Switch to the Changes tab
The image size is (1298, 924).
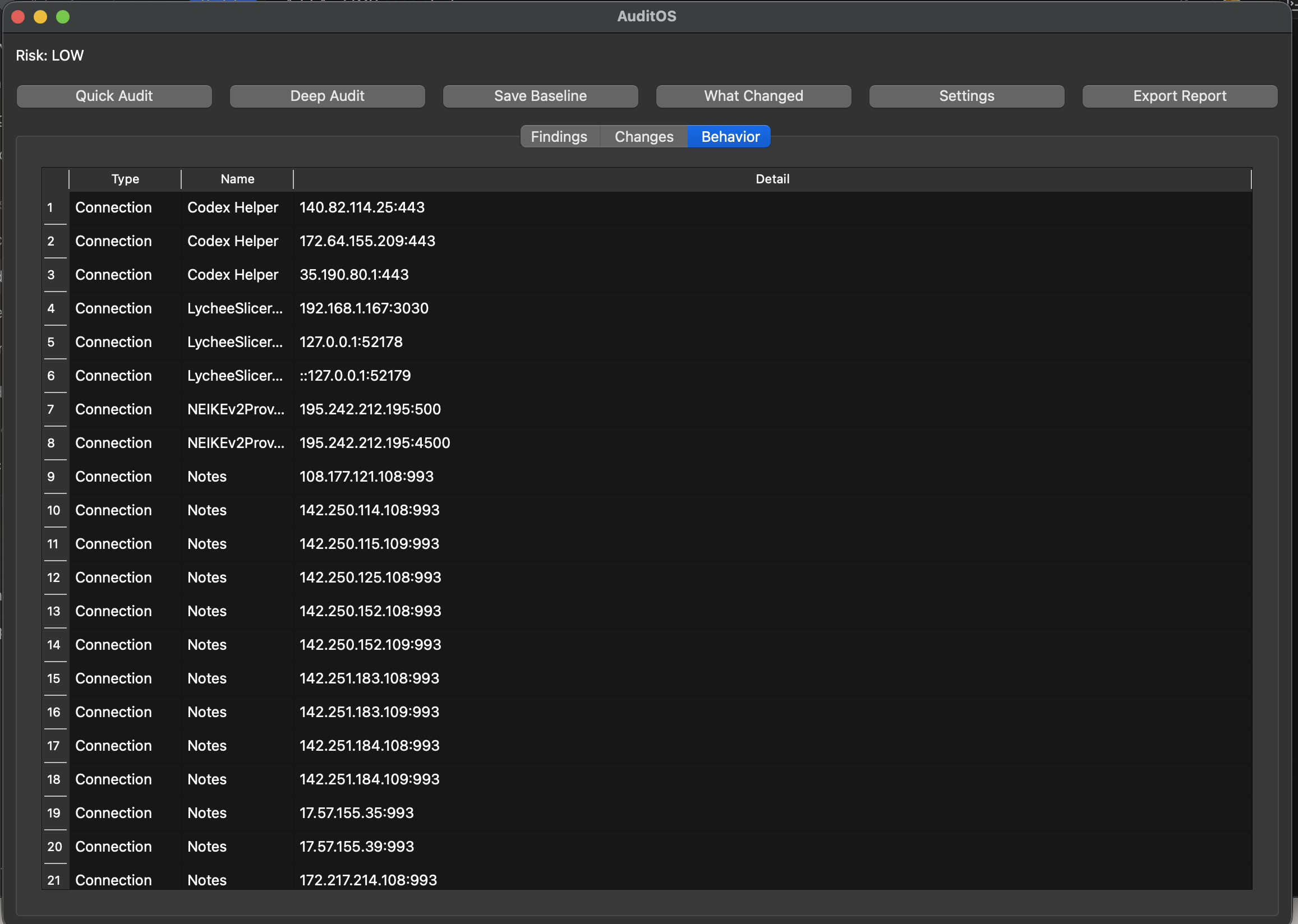tap(643, 137)
